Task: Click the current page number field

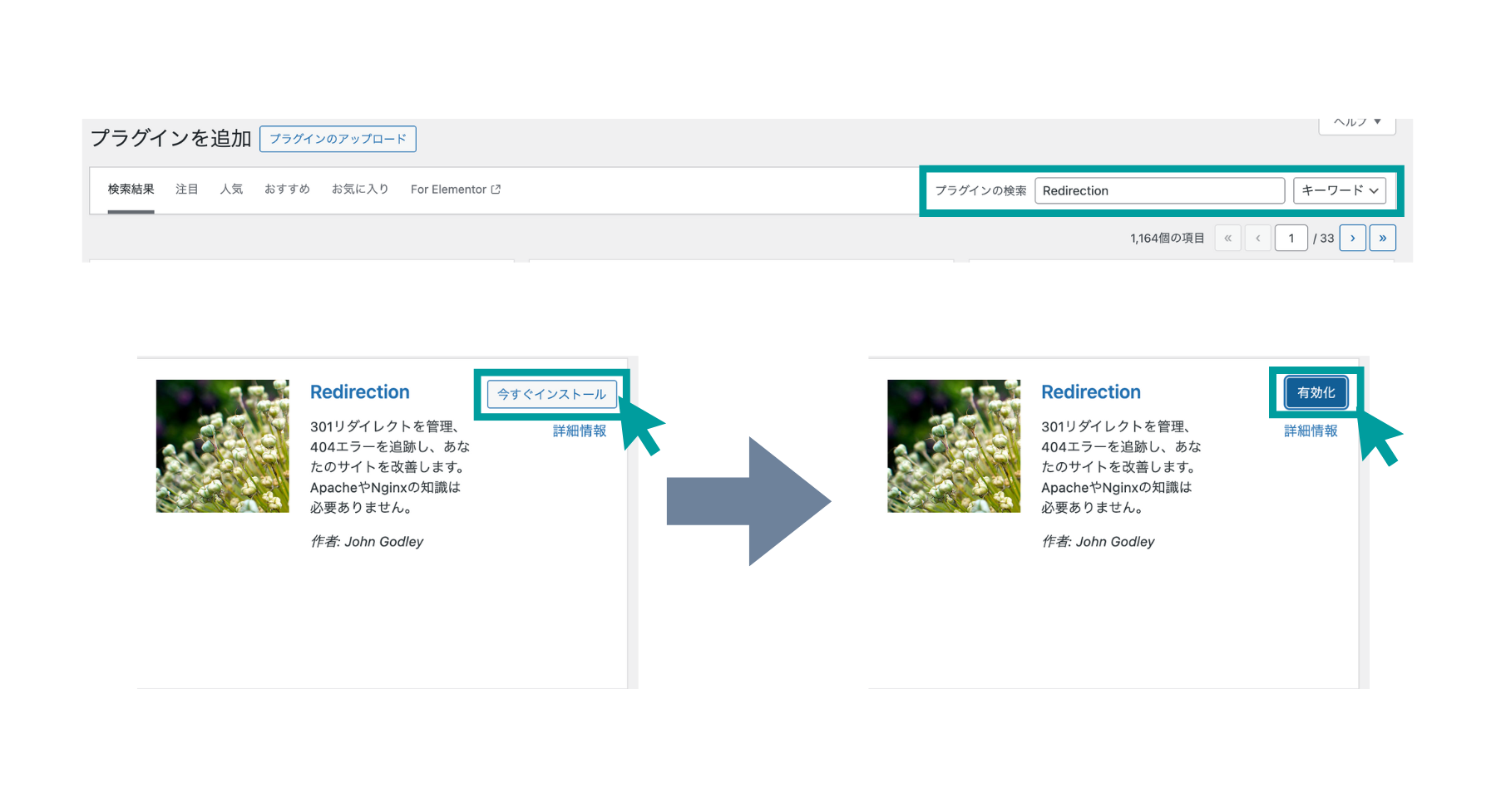Action: [1291, 238]
